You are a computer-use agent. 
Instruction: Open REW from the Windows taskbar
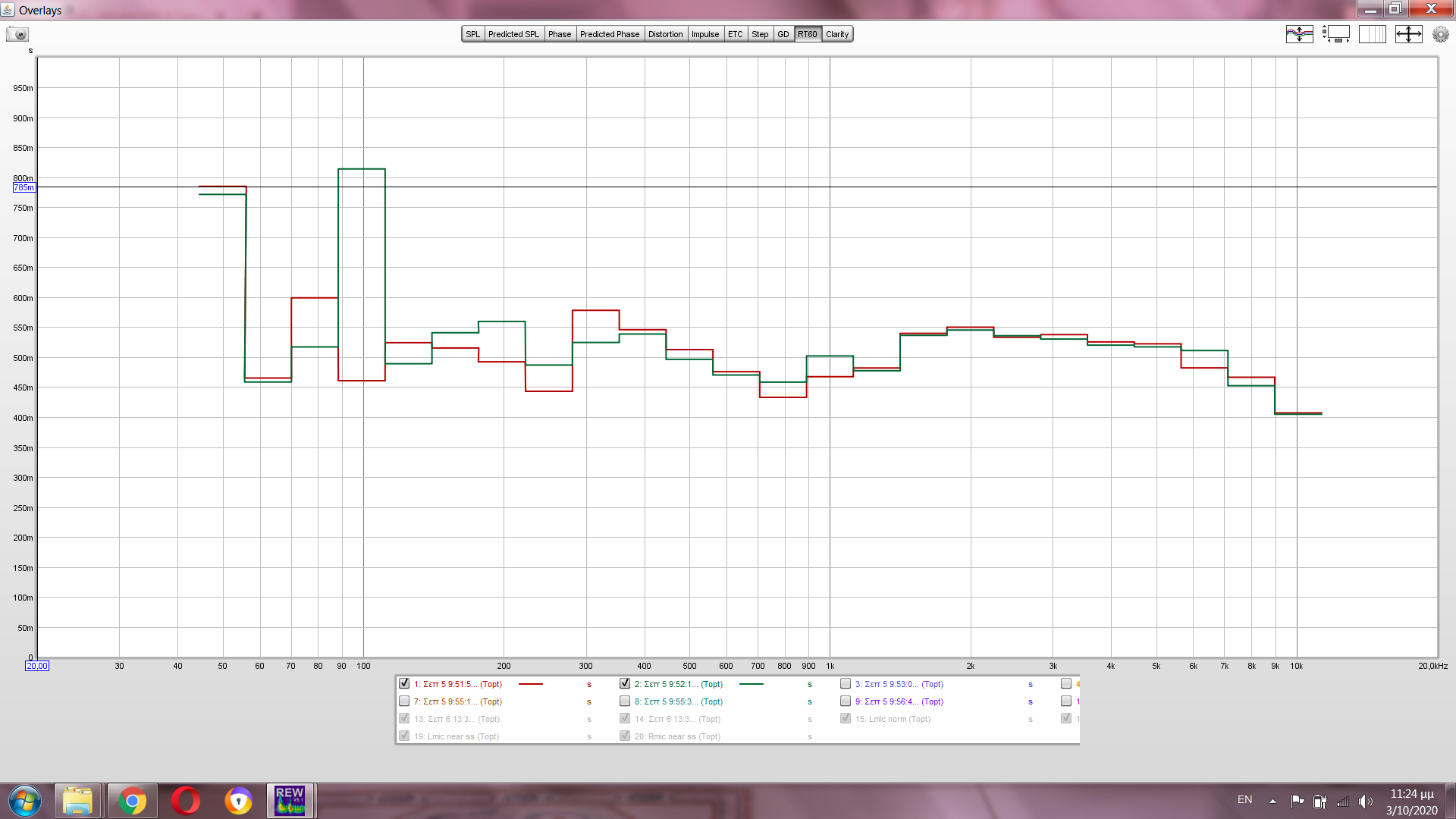point(290,801)
